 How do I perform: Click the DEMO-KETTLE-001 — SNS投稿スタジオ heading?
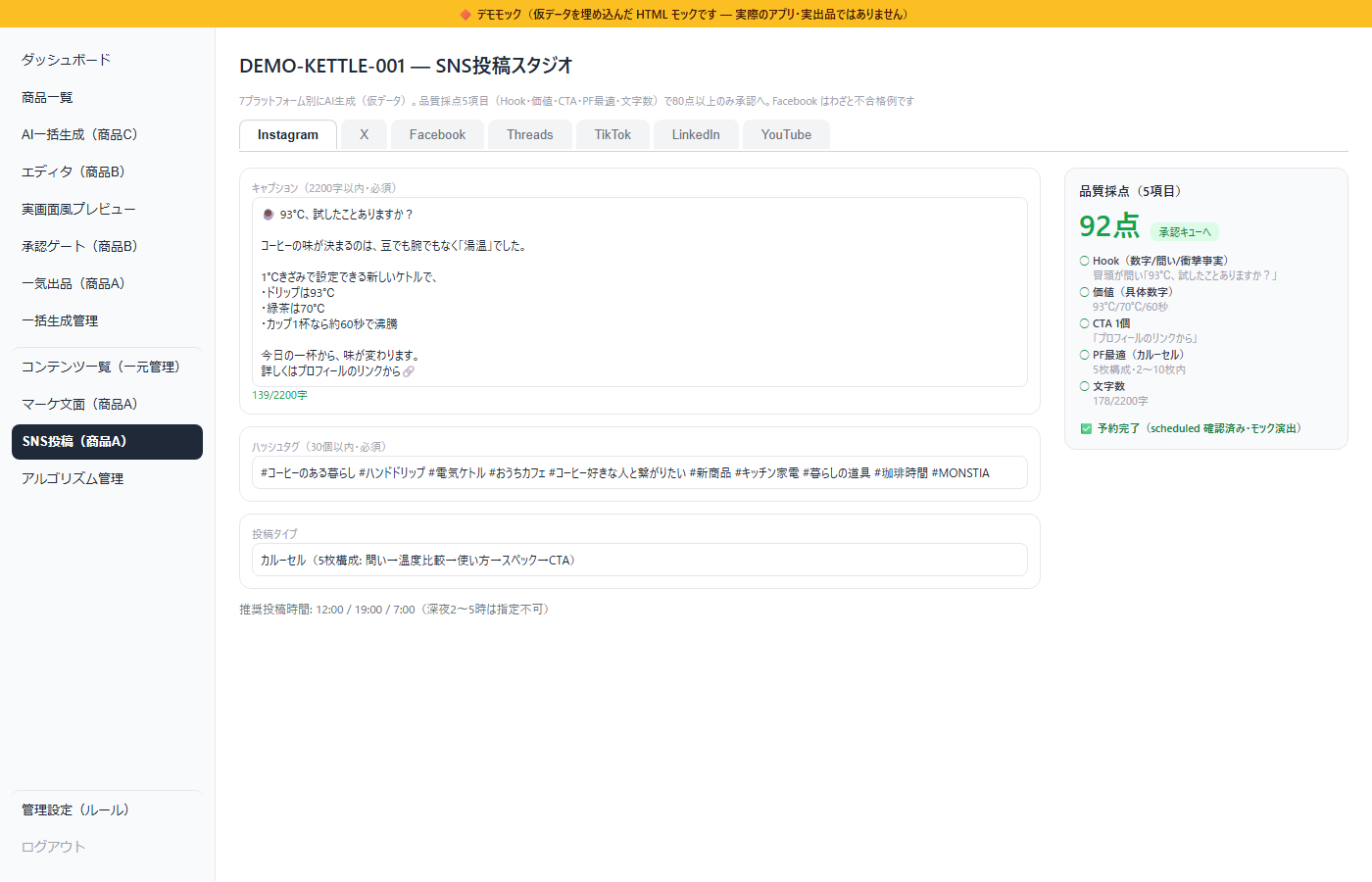point(406,66)
